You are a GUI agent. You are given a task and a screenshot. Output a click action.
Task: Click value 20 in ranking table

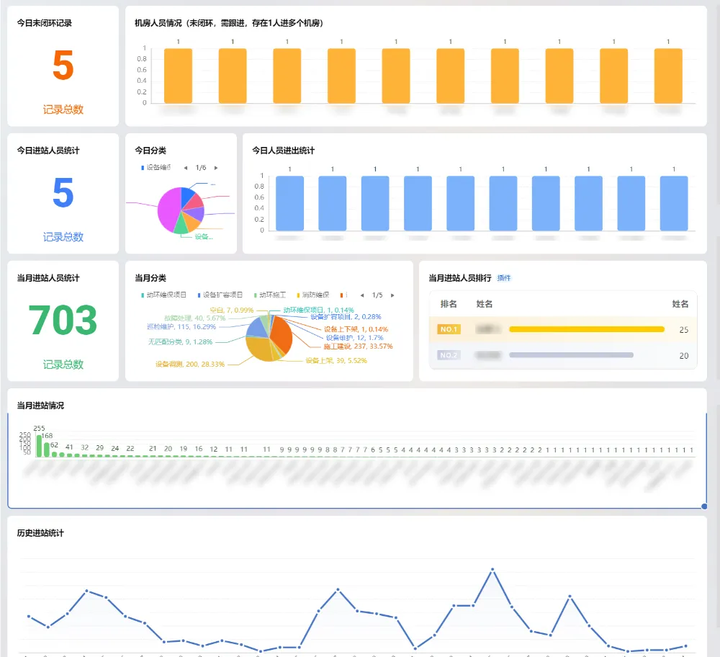684,356
